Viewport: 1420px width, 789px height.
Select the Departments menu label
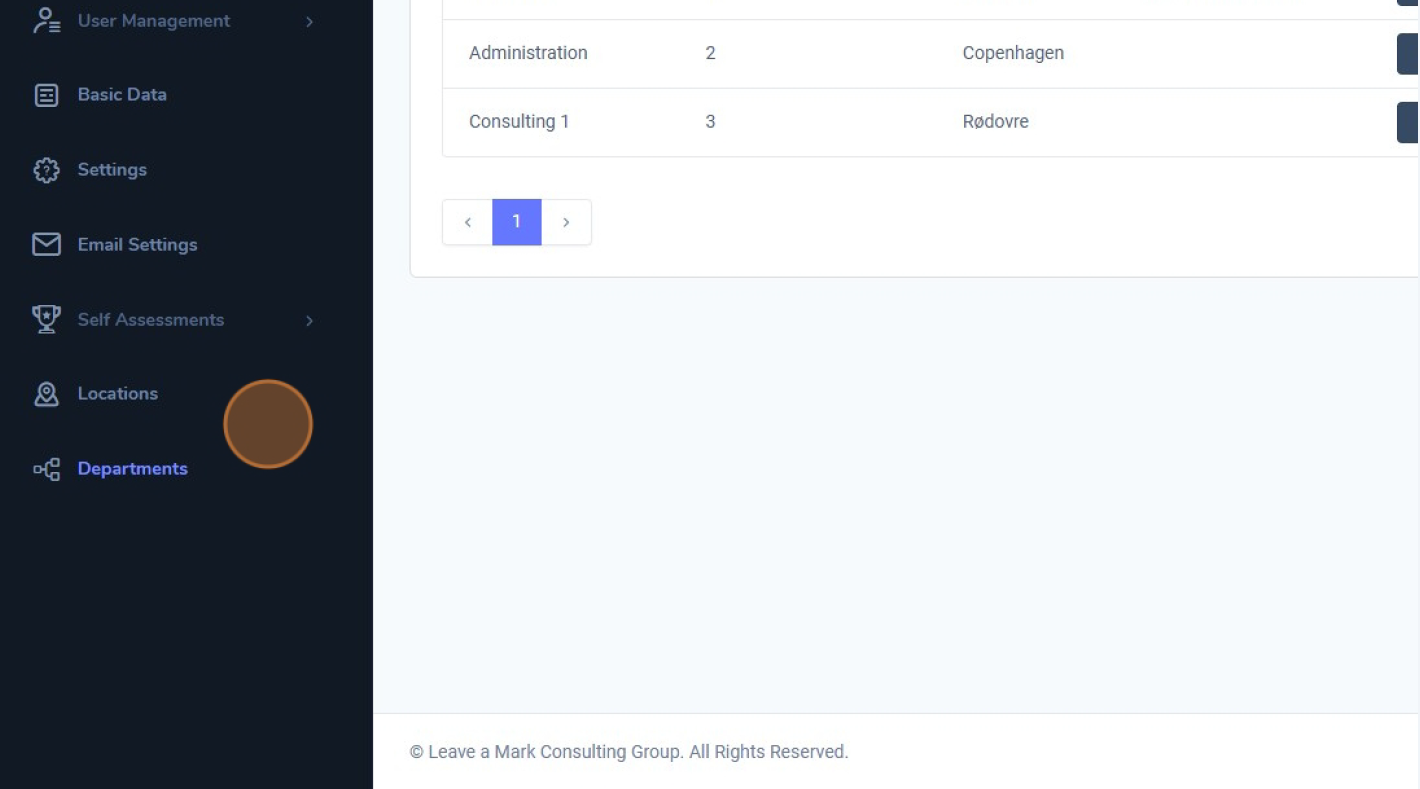pos(132,469)
